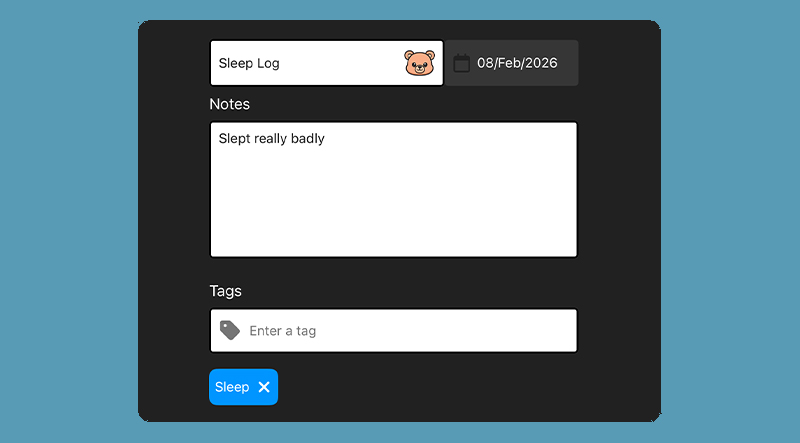This screenshot has width=800, height=443.
Task: Click the blue background outside the card
Action: 70,220
